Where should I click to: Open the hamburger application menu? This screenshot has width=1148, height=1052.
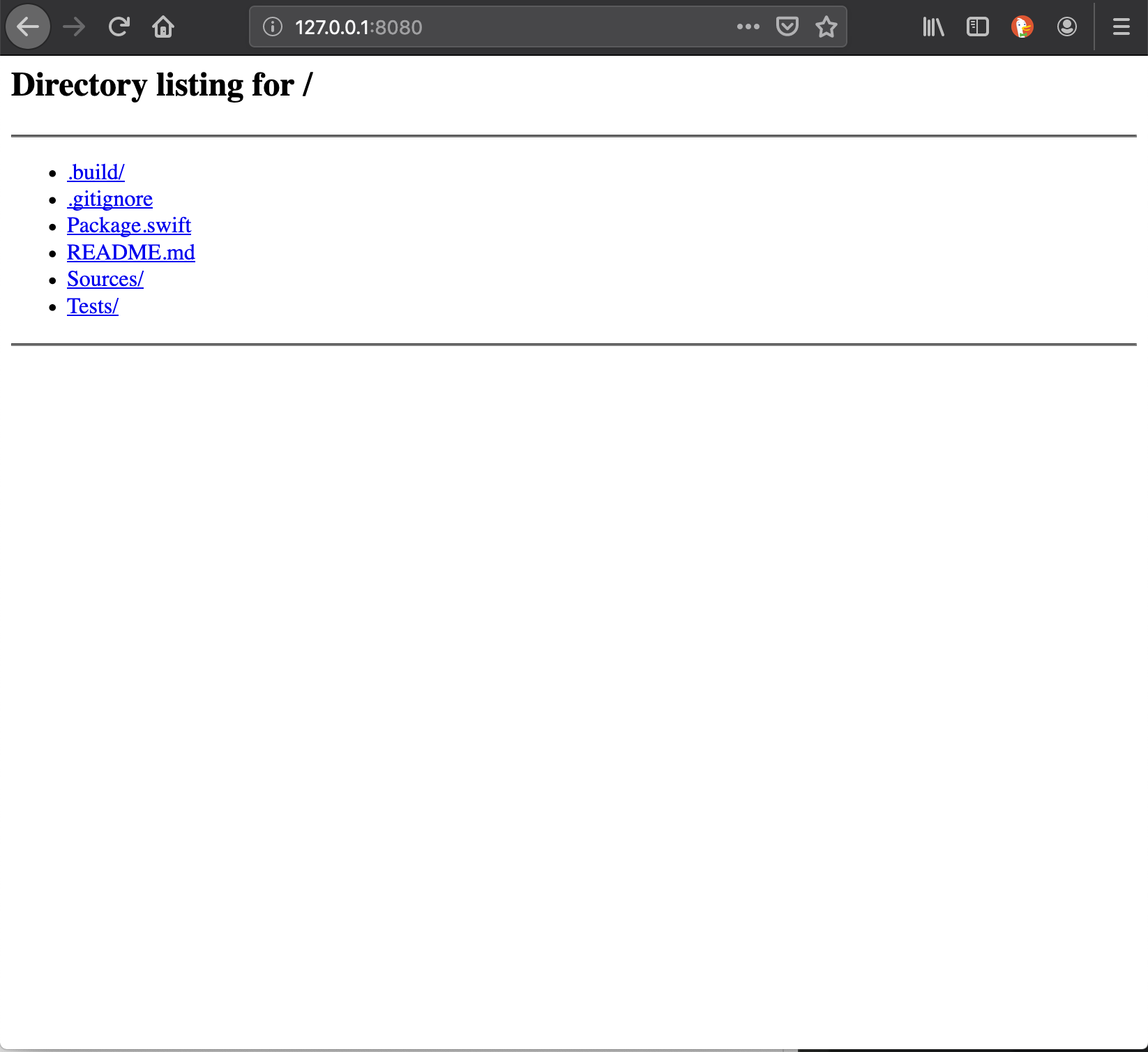pyautogui.click(x=1121, y=27)
